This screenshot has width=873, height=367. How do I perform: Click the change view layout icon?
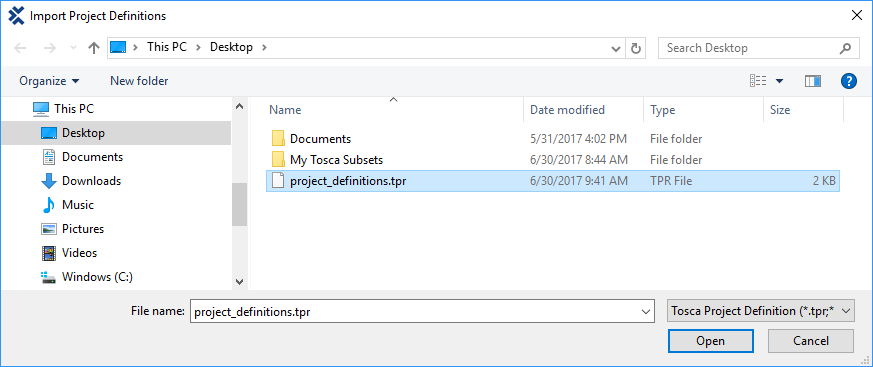758,81
